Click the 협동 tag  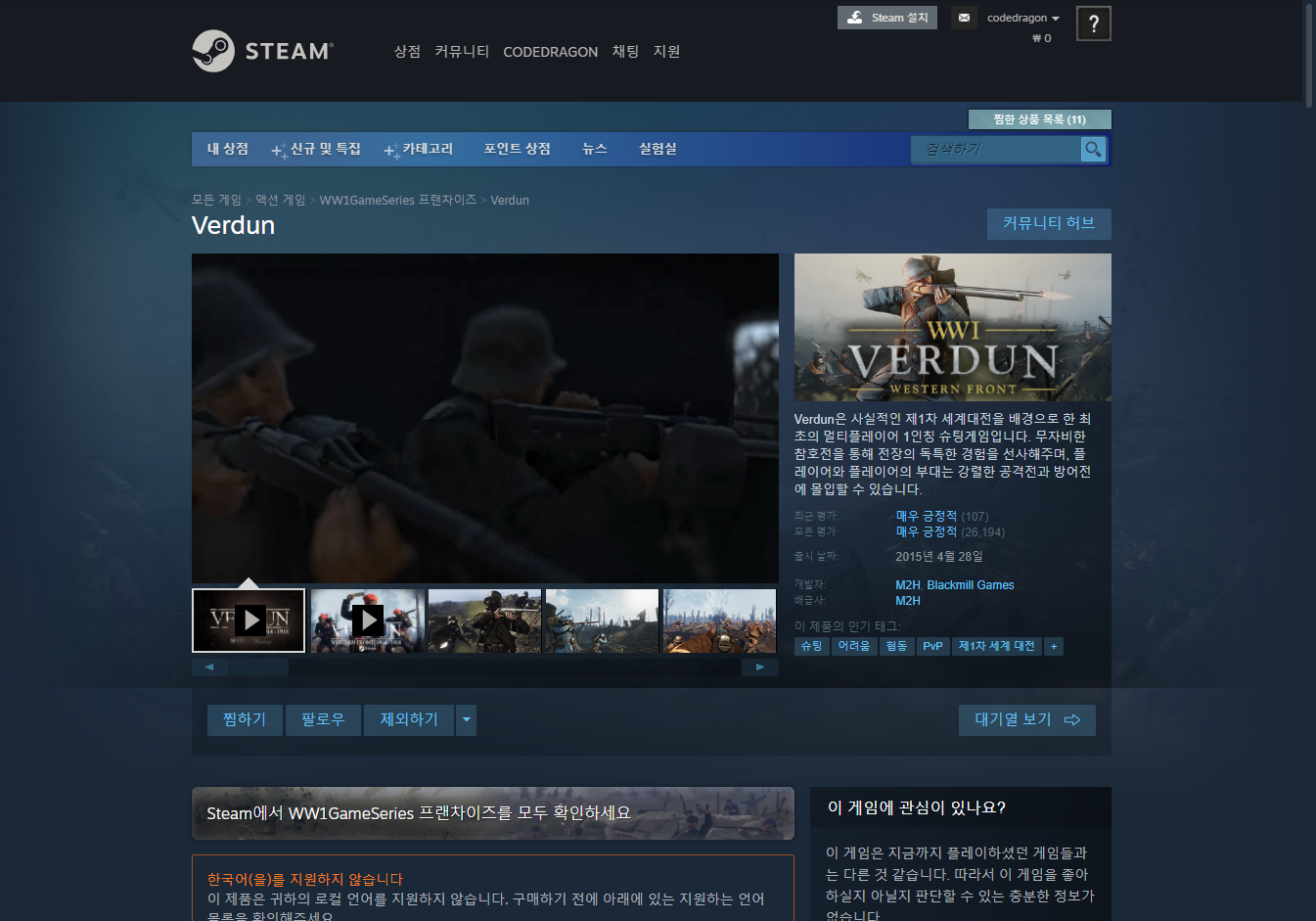pyautogui.click(x=895, y=646)
